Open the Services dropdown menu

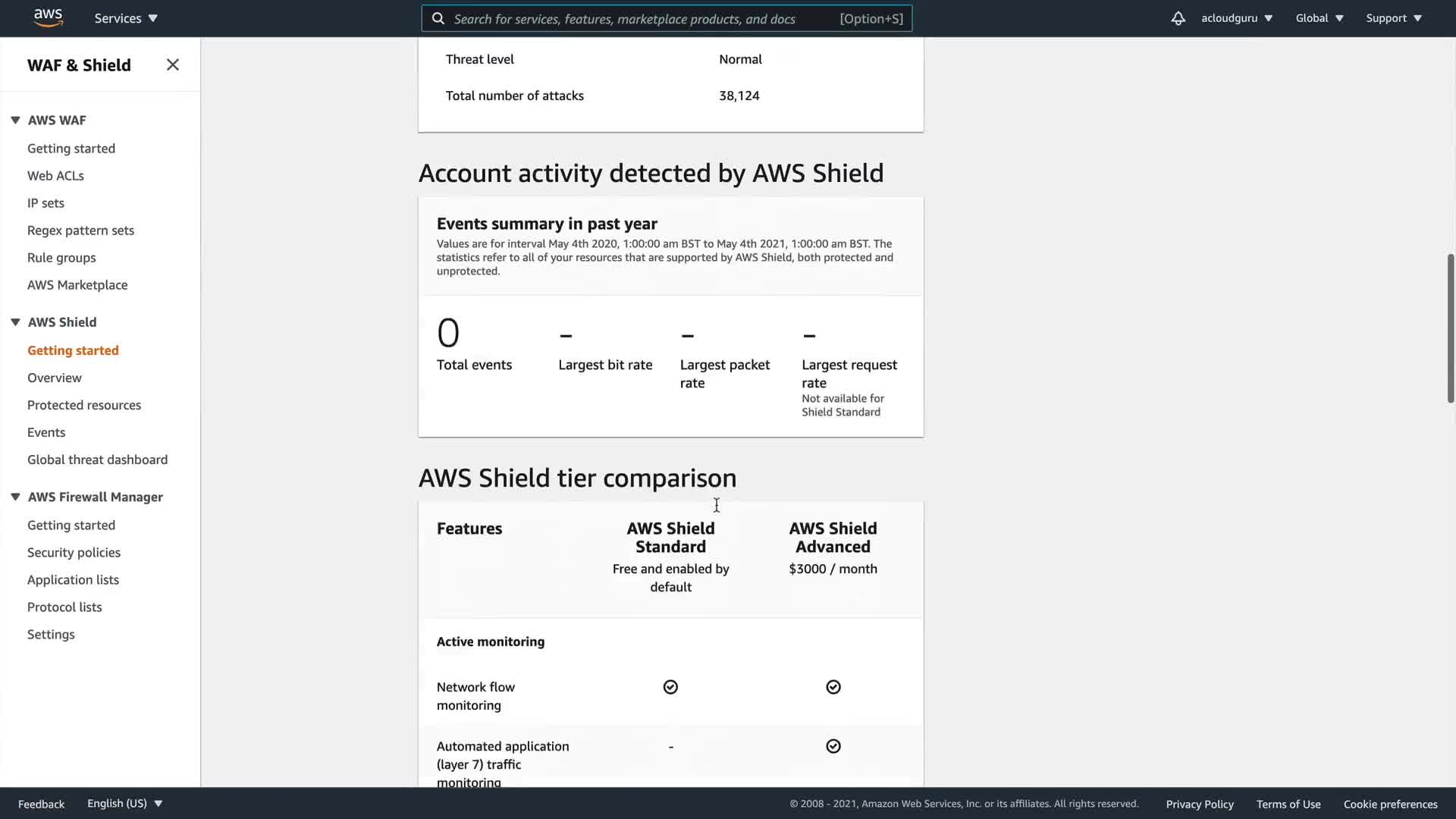click(126, 18)
